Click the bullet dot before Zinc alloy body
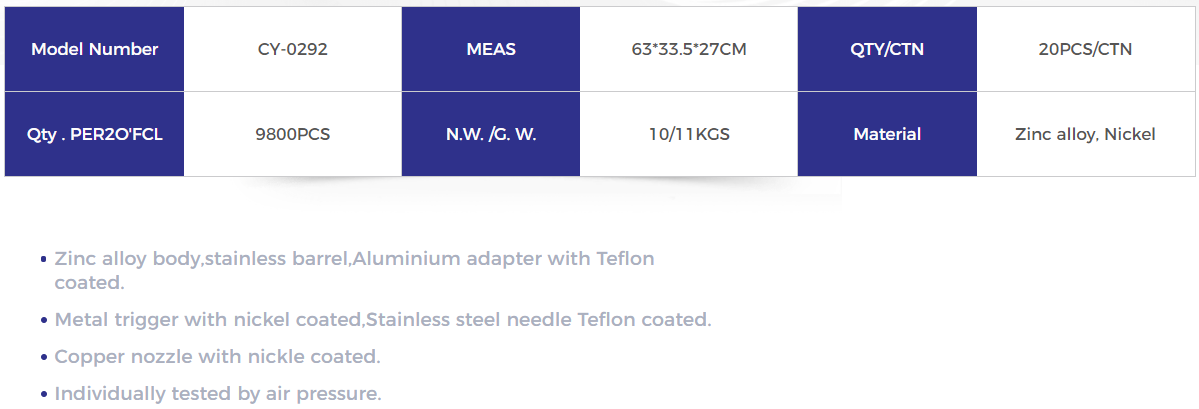The image size is (1199, 409). coord(44,259)
